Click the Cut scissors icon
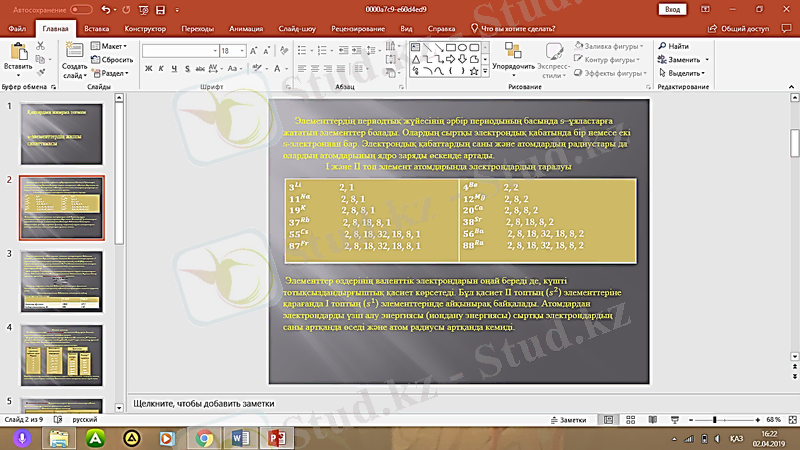The width and height of the screenshot is (800, 450). pos(41,46)
